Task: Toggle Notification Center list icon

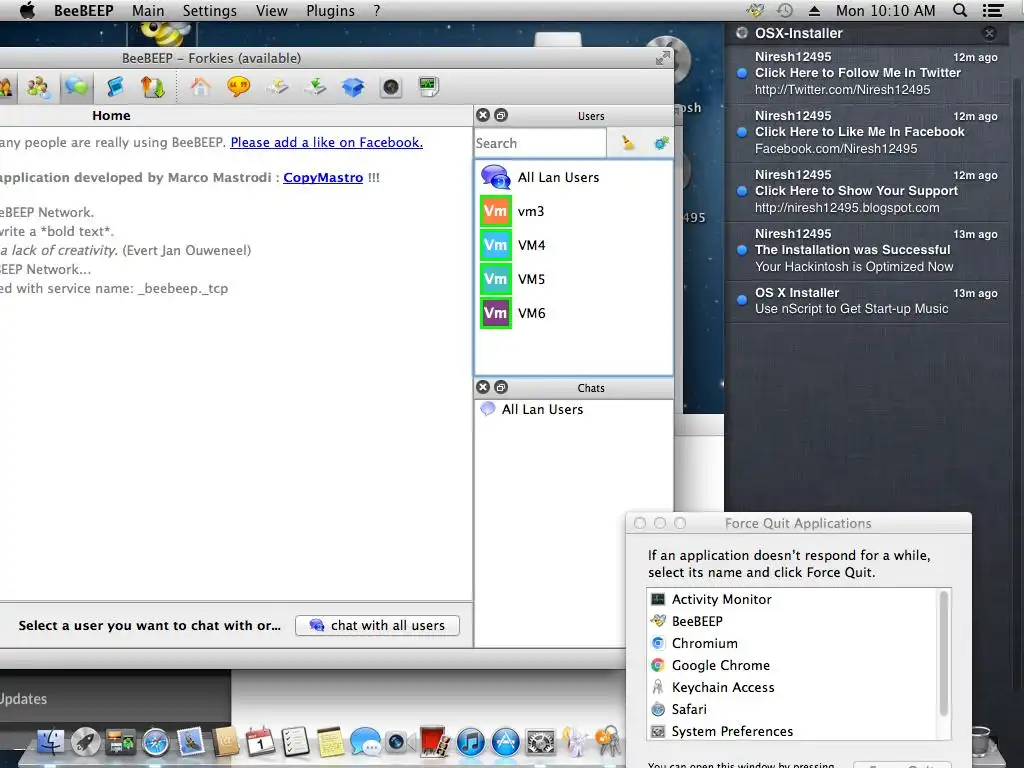Action: point(993,10)
